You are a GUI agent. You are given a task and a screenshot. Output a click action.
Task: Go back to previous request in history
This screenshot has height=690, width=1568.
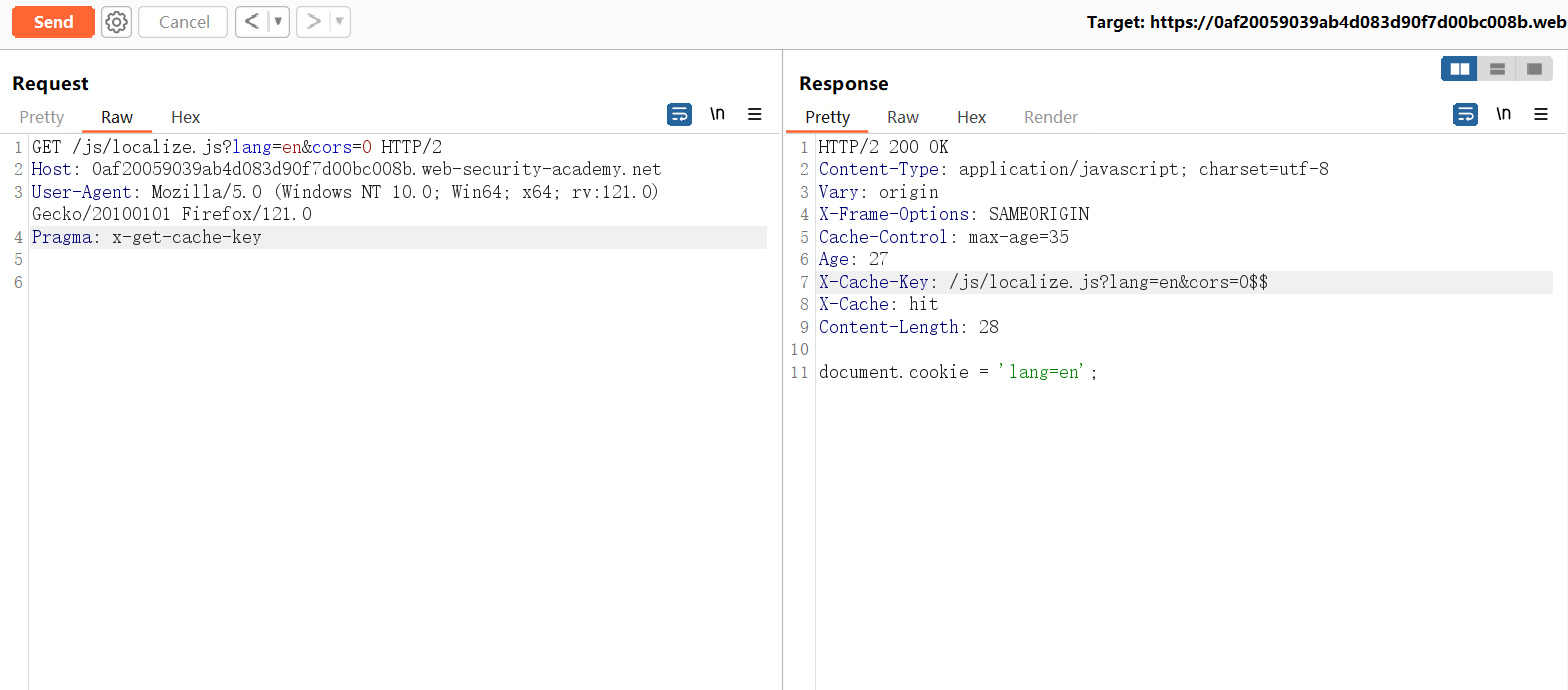(x=252, y=22)
